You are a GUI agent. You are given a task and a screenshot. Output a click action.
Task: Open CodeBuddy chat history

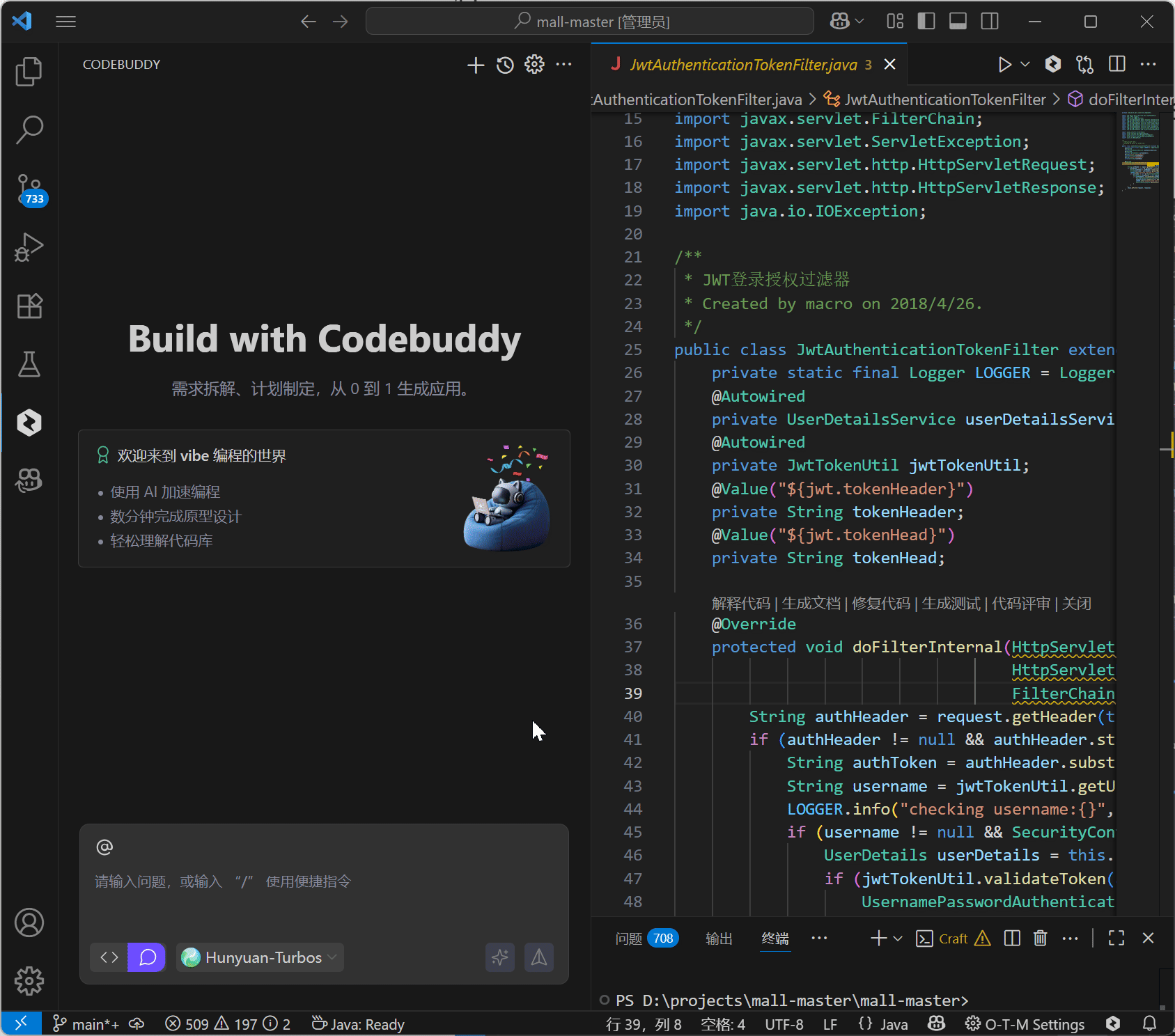(x=505, y=65)
